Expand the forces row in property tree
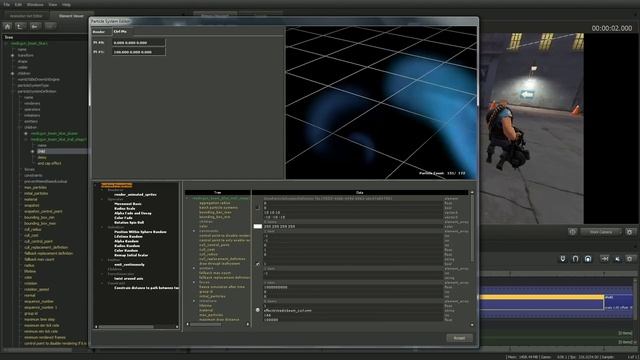This screenshot has height=360, width=640. click(194, 282)
